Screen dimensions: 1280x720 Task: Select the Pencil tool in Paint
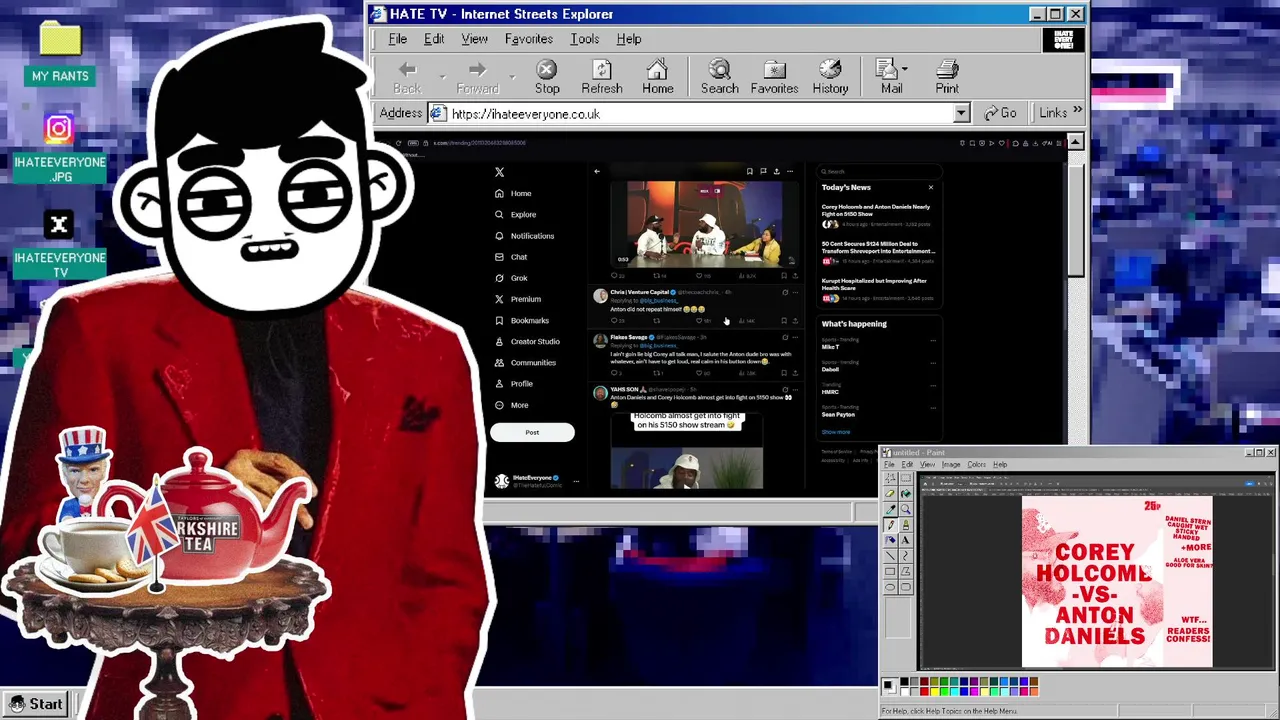[890, 525]
